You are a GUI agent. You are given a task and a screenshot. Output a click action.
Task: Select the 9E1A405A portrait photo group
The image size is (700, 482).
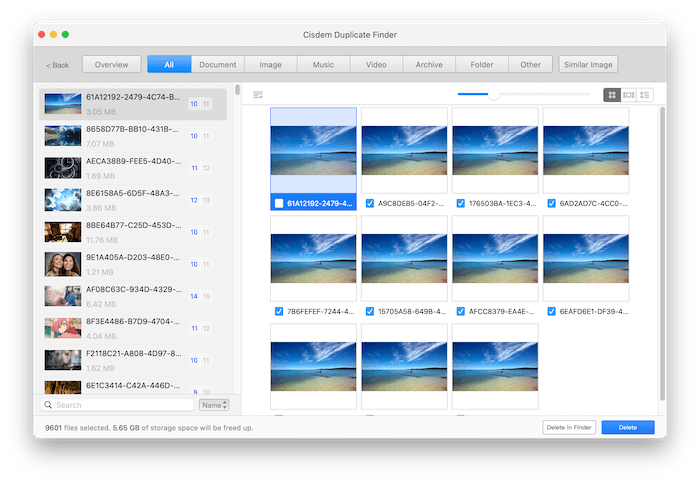pyautogui.click(x=62, y=264)
